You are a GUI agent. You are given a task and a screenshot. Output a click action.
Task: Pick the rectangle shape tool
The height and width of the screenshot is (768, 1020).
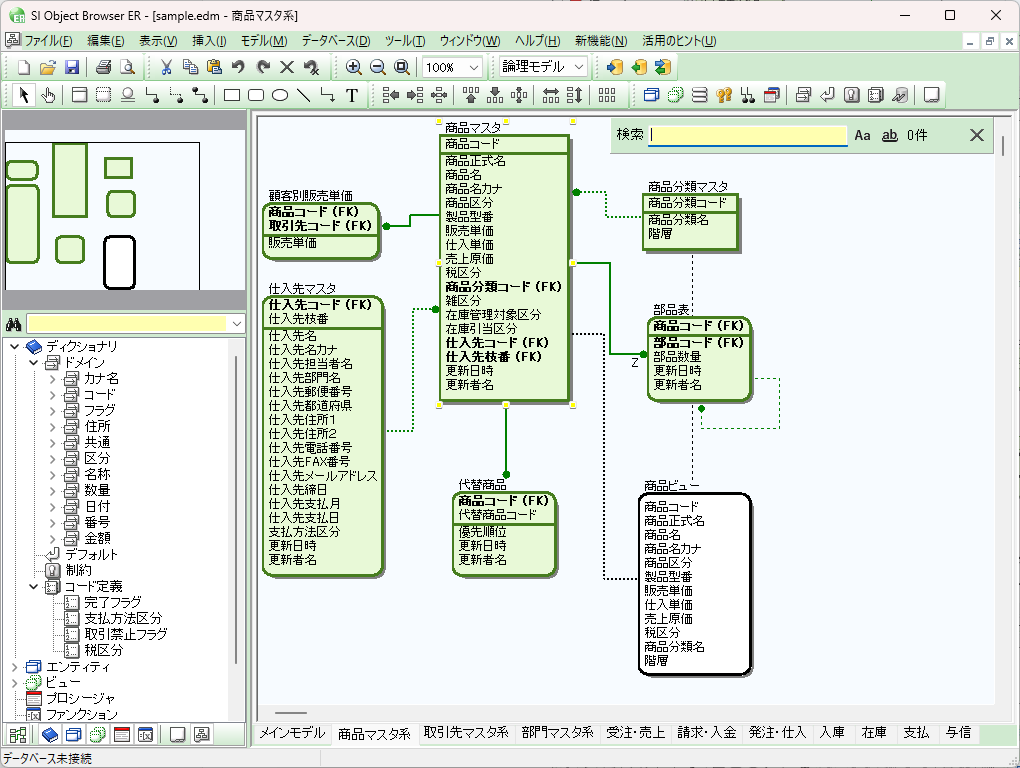click(x=232, y=96)
